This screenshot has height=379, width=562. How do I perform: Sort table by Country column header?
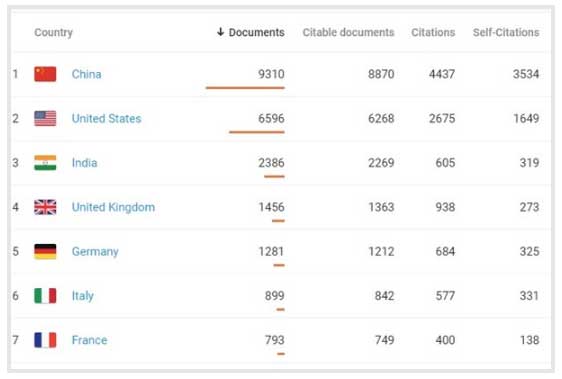(x=53, y=33)
